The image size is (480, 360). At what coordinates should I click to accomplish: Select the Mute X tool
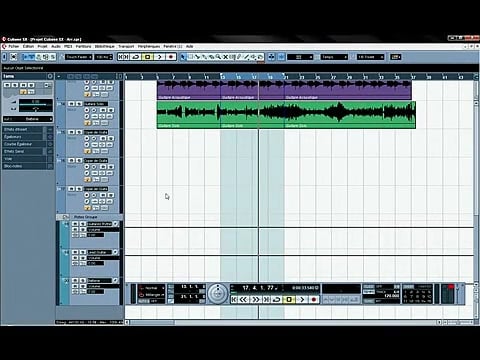(225, 57)
